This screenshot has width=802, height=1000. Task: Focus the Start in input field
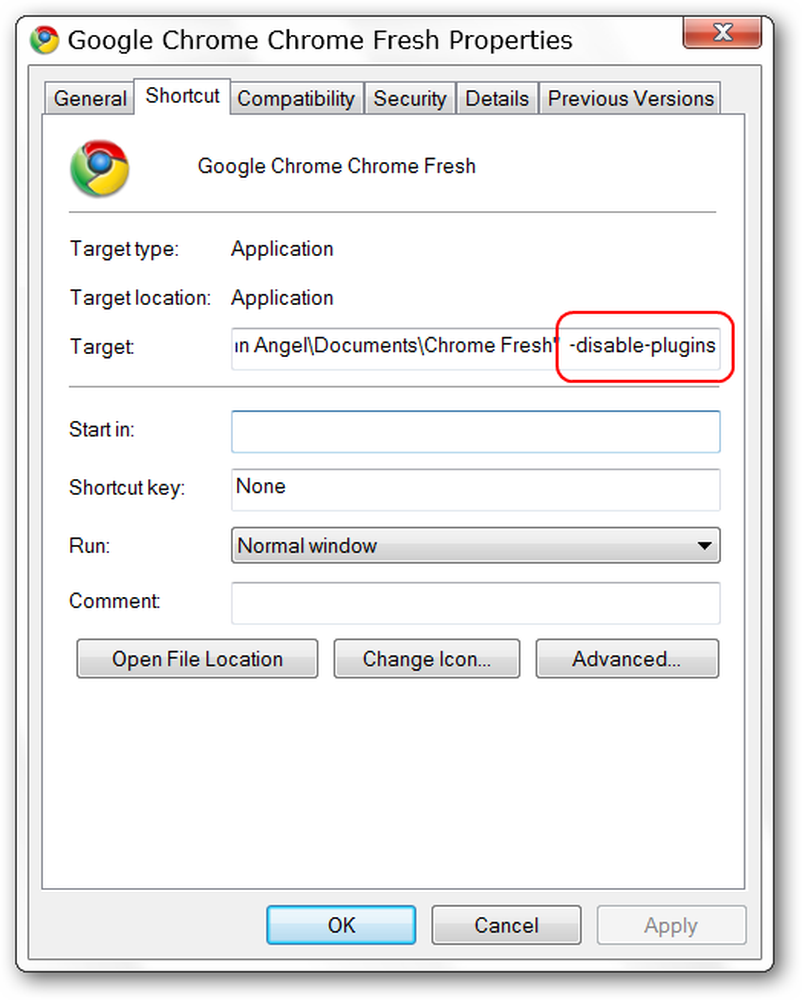(476, 432)
